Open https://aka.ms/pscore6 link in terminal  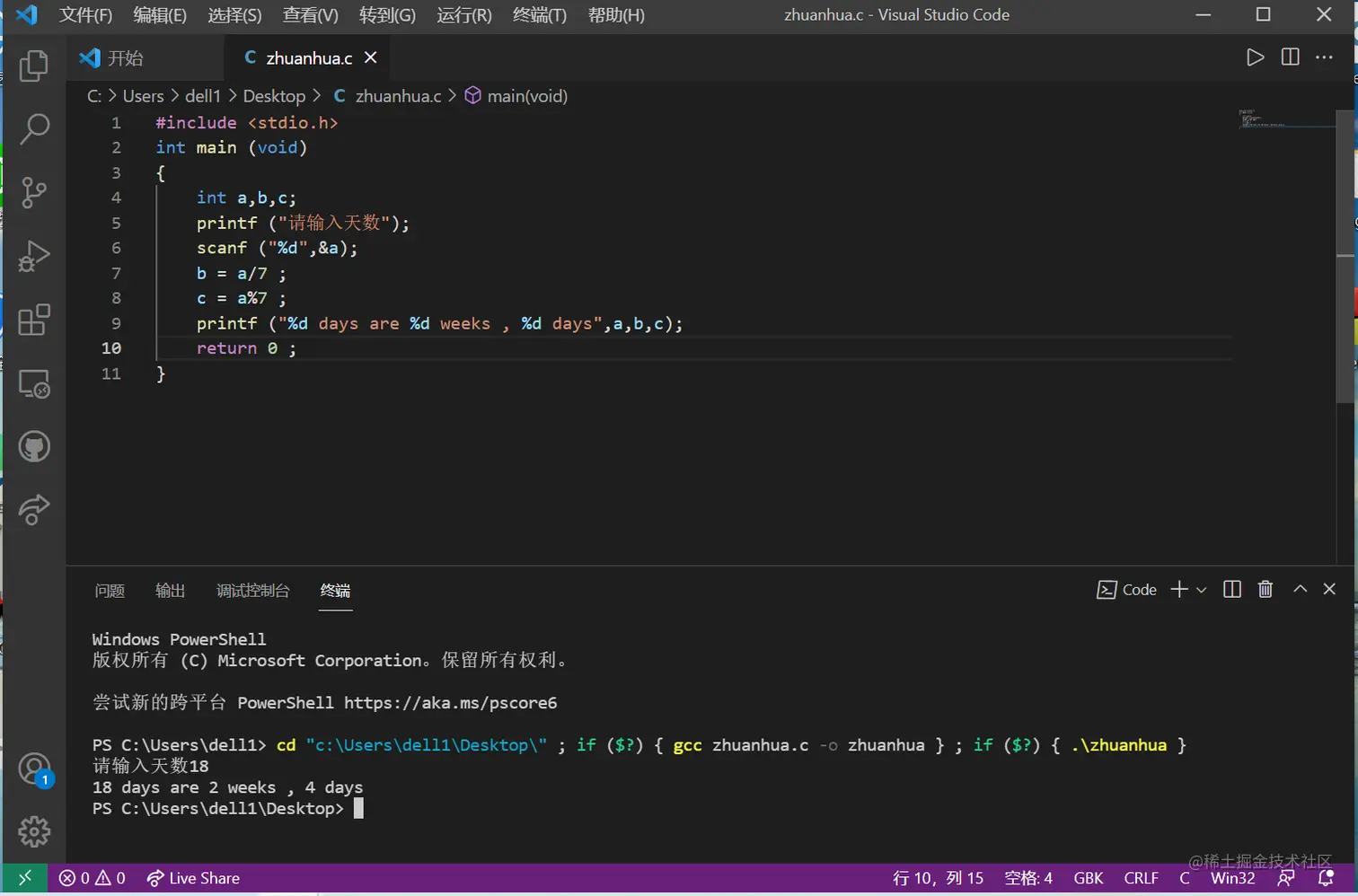[x=450, y=703]
